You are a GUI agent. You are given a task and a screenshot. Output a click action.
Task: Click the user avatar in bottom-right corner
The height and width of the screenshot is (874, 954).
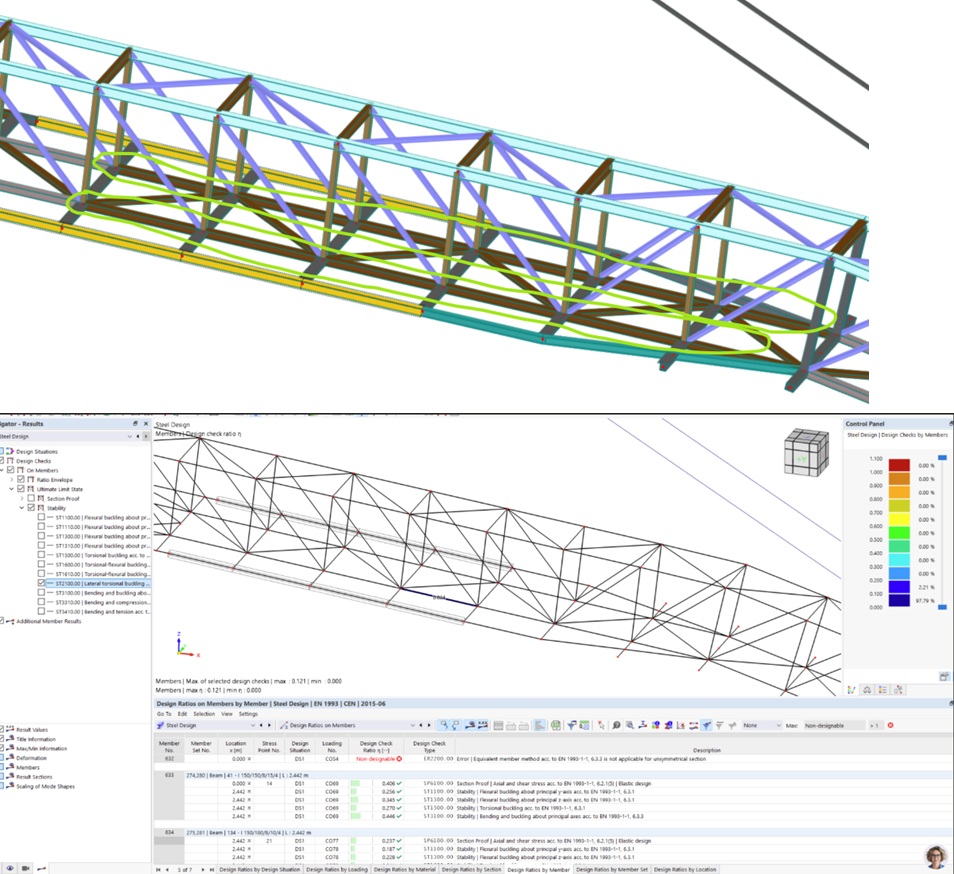(936, 856)
